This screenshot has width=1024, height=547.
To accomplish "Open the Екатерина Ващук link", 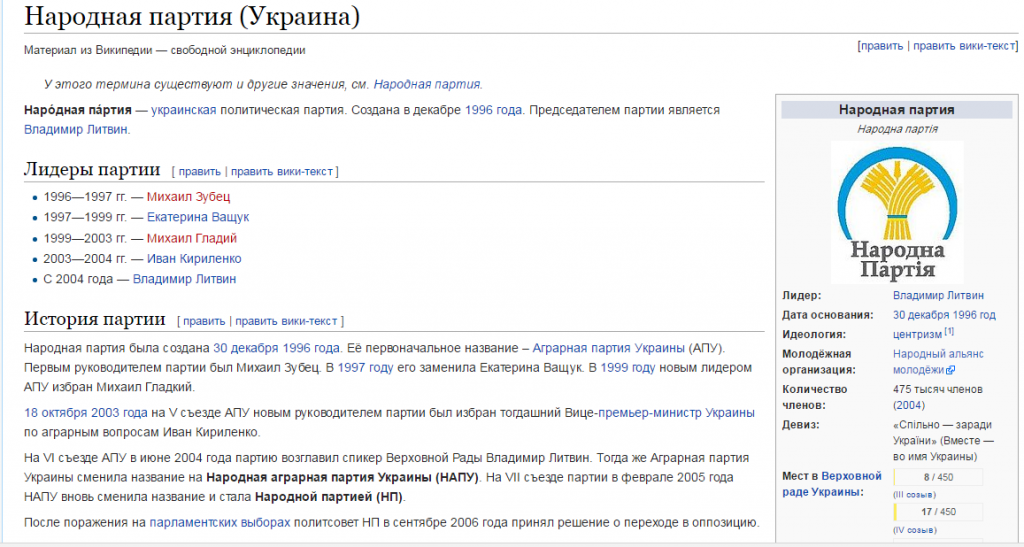I will coord(198,217).
